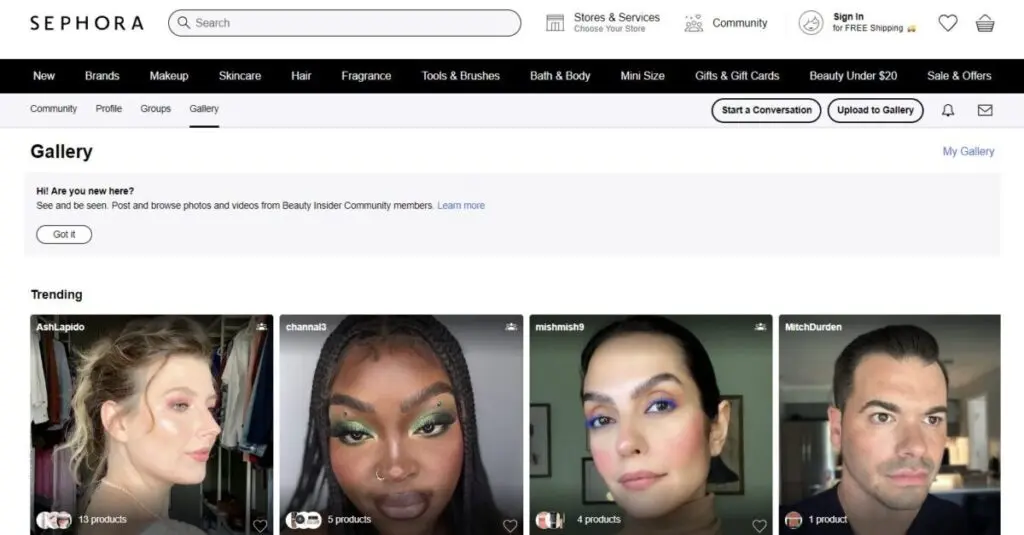Click product thumbnails on mishmish9's photo
Screen dimensions: 1024x535
551,520
